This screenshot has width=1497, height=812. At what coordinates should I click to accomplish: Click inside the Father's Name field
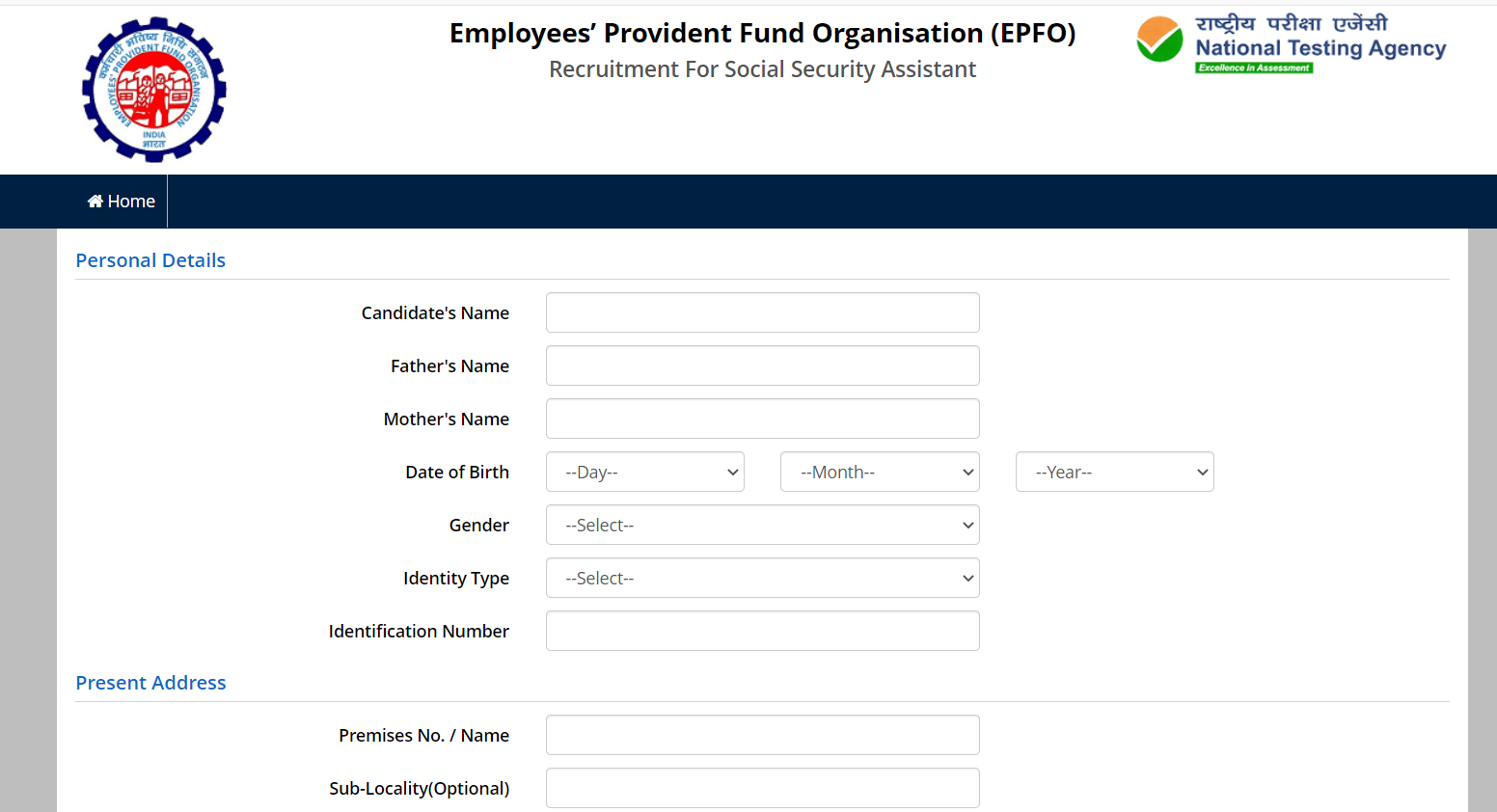click(762, 365)
